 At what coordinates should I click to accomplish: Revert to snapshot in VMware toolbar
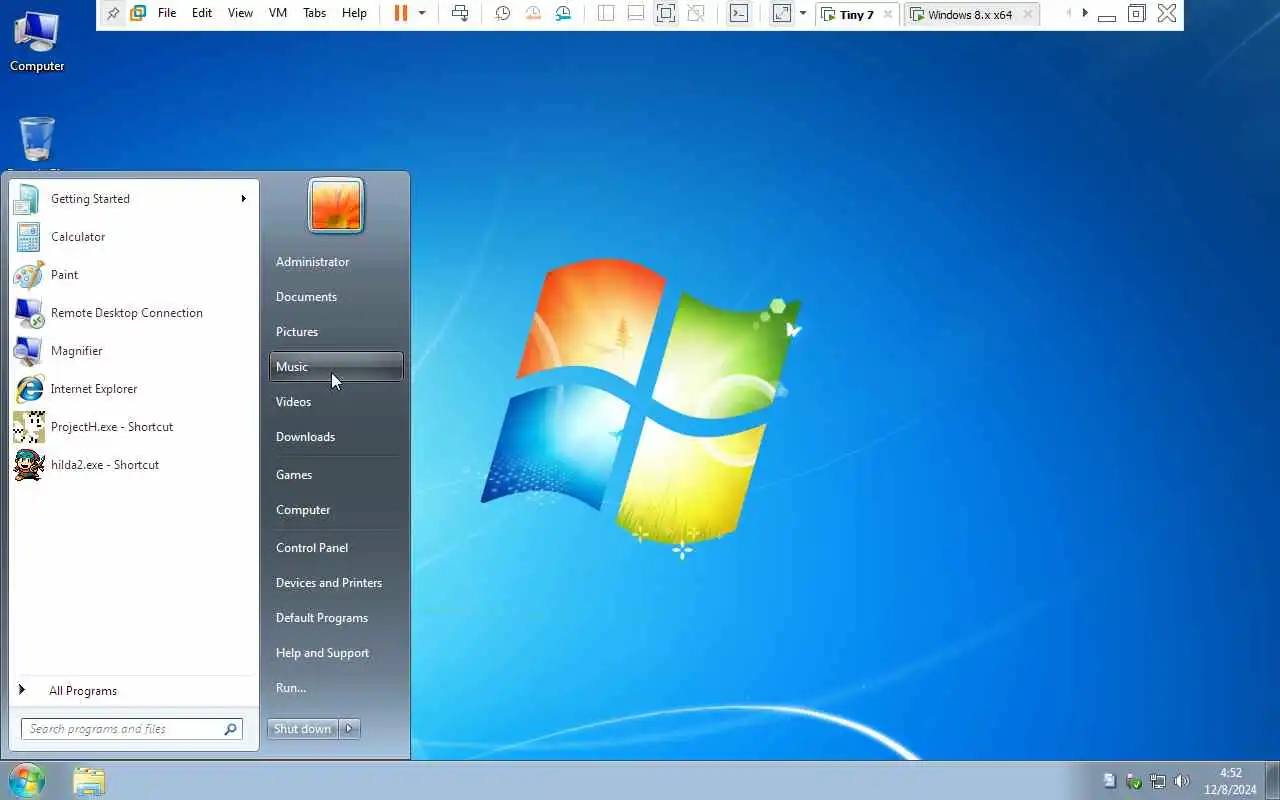coord(533,13)
